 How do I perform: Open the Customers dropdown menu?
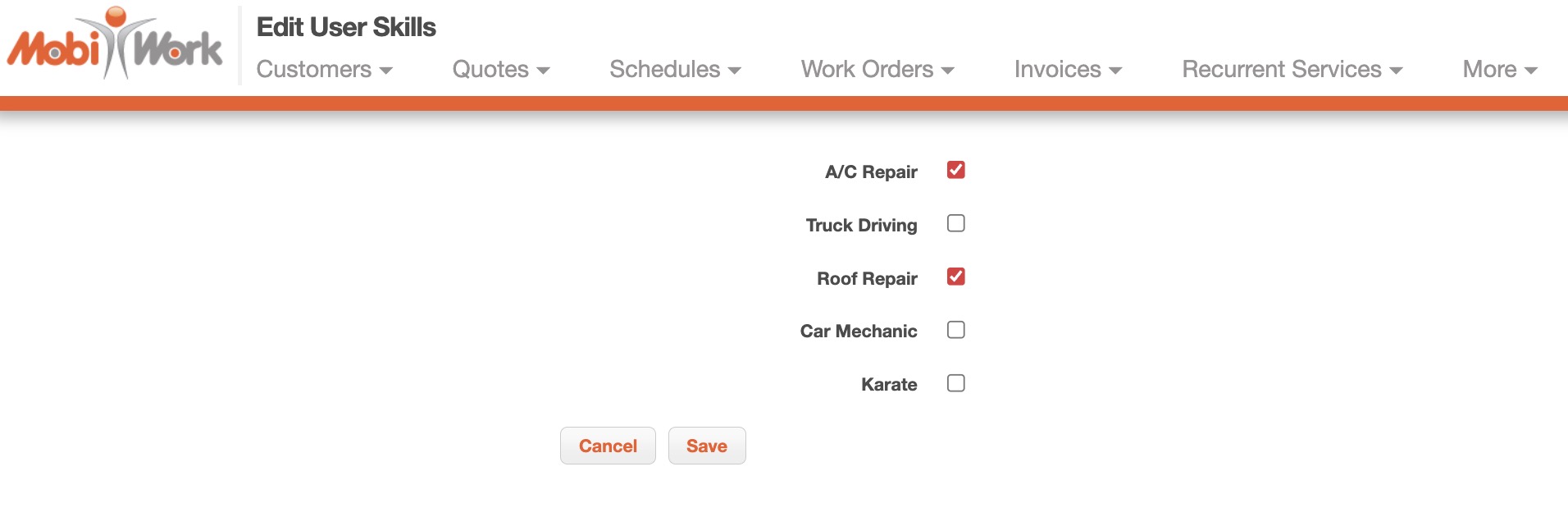tap(324, 70)
